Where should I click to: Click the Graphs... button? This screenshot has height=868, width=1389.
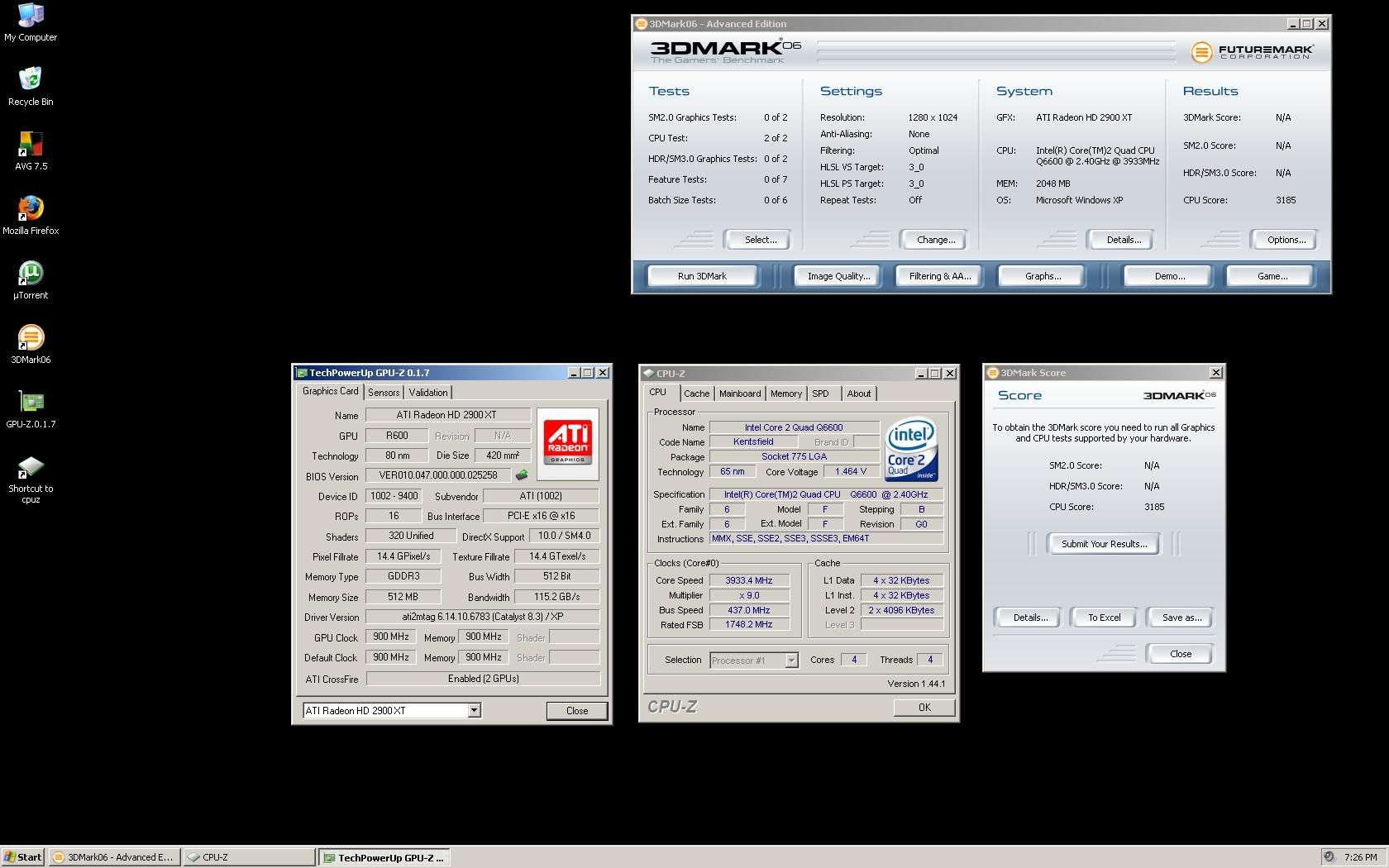[x=1043, y=276]
